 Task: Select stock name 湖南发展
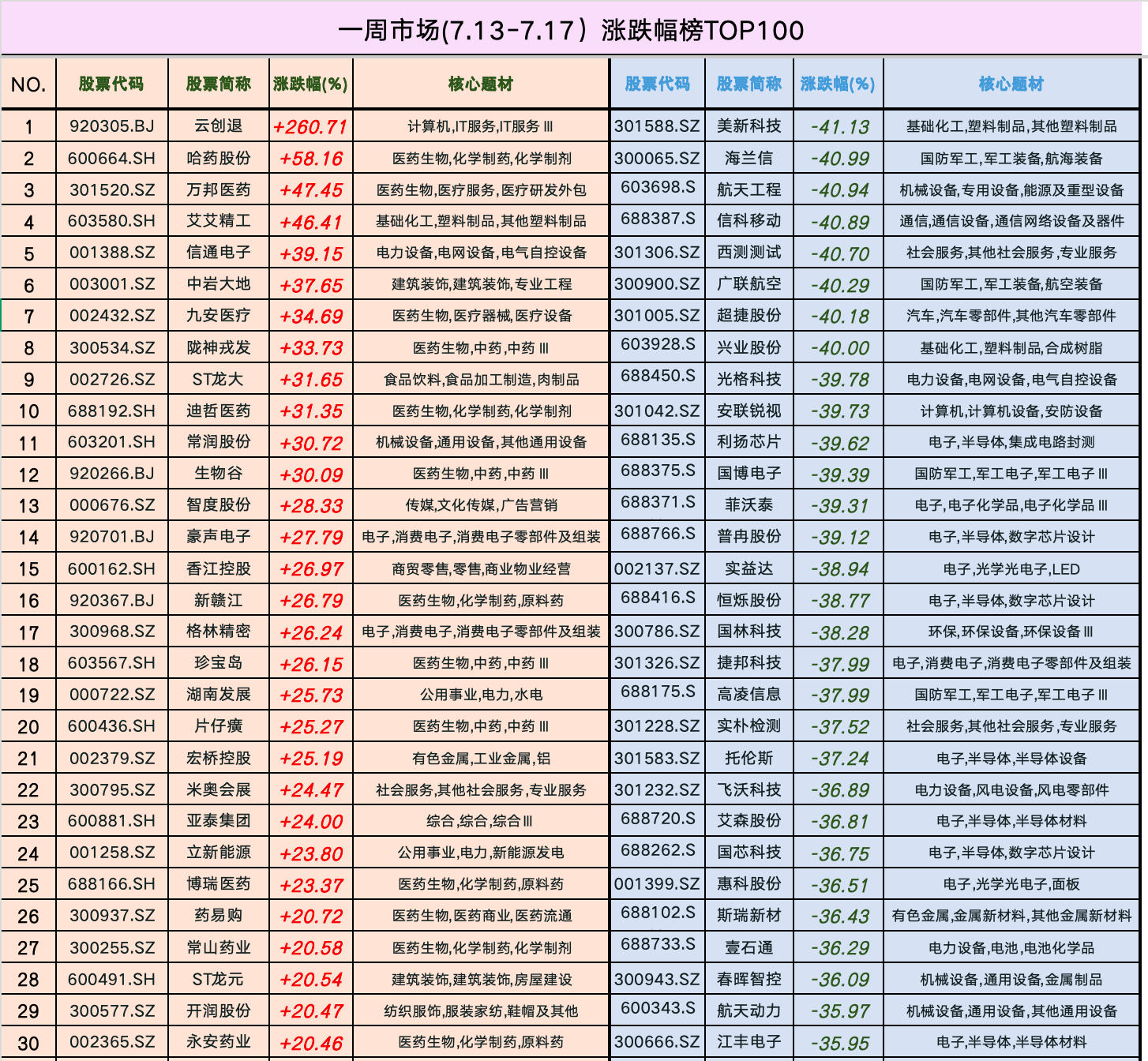point(219,695)
